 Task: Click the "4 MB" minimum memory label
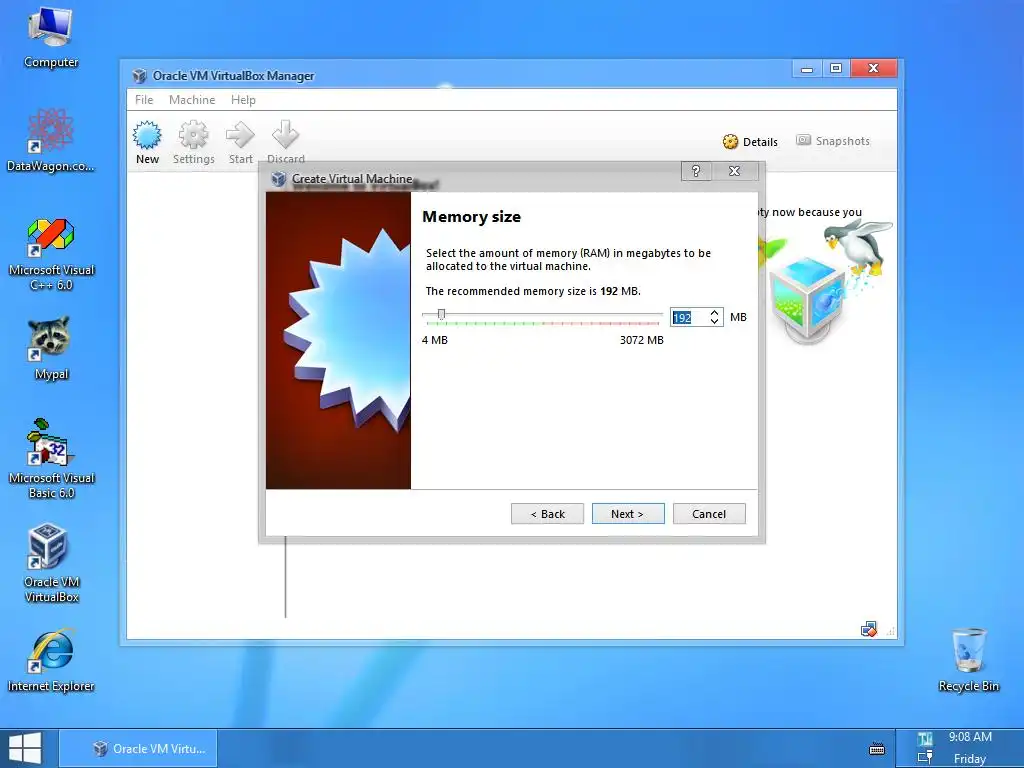[x=435, y=340]
